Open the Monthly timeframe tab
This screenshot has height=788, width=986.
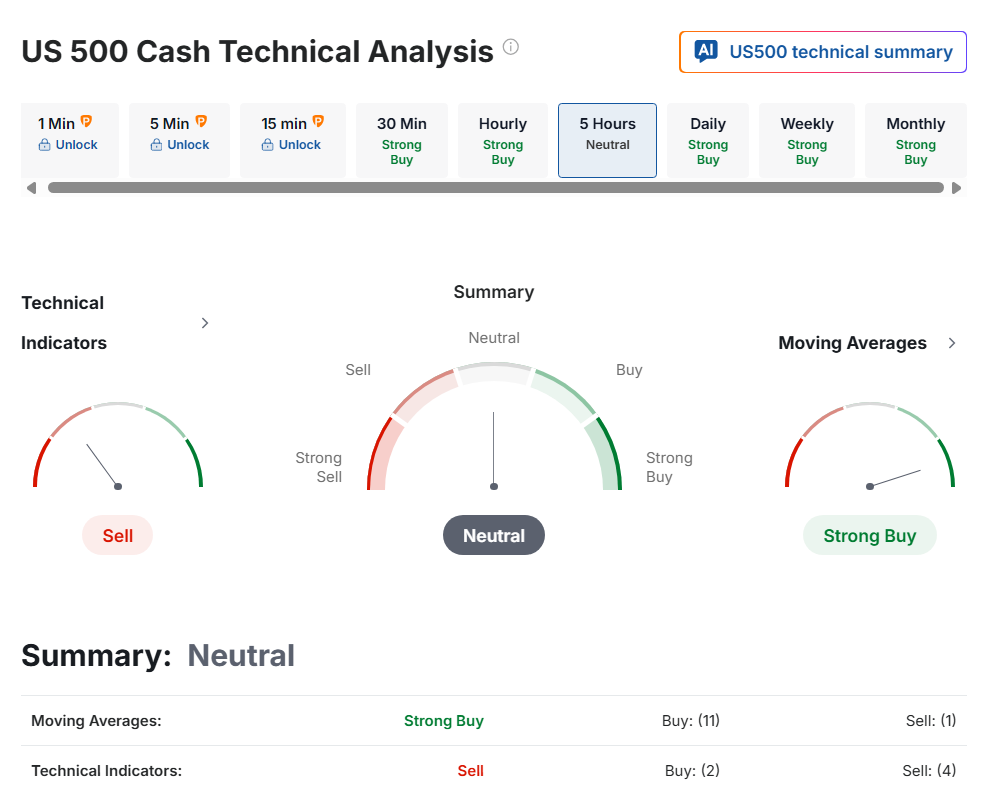coord(915,140)
